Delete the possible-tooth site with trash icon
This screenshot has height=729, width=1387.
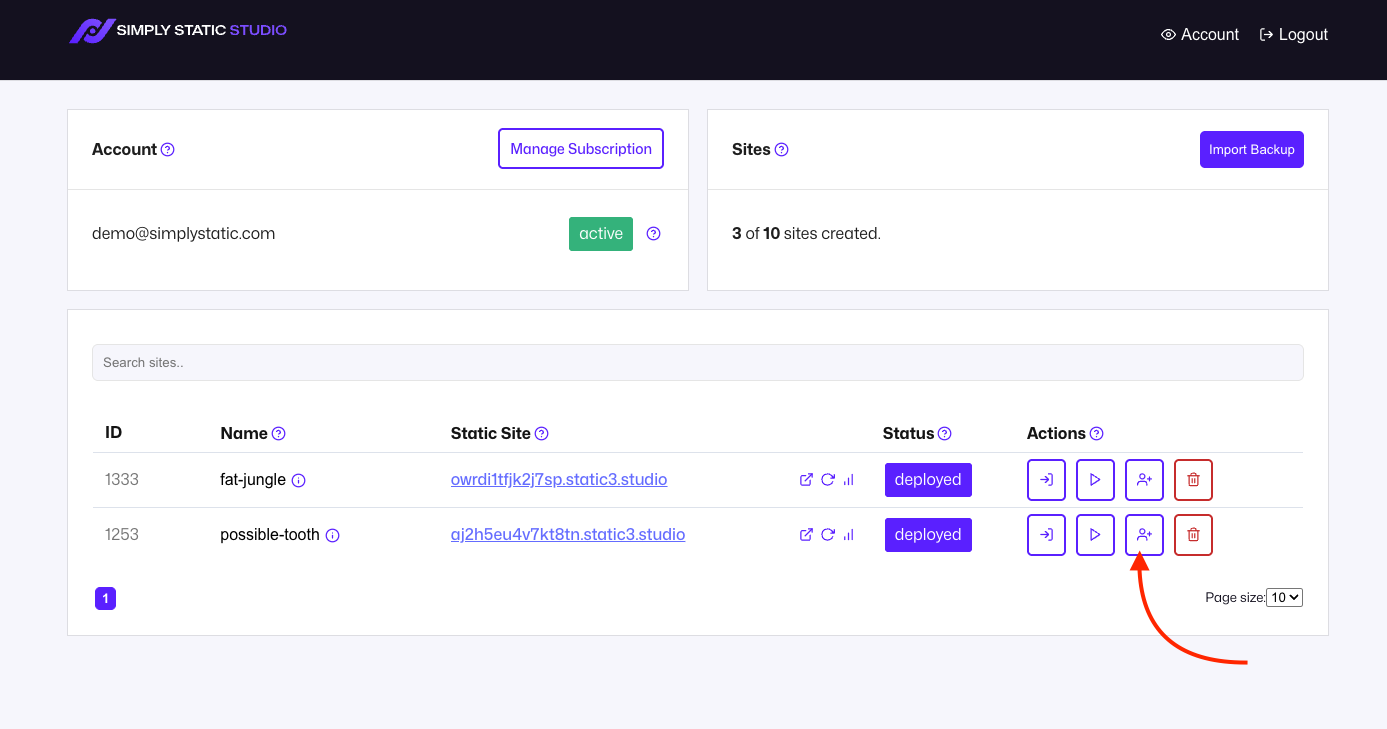(1193, 535)
